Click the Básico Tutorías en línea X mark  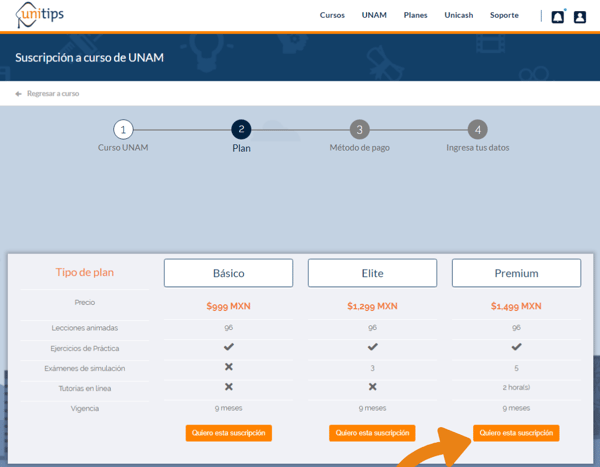(x=228, y=387)
